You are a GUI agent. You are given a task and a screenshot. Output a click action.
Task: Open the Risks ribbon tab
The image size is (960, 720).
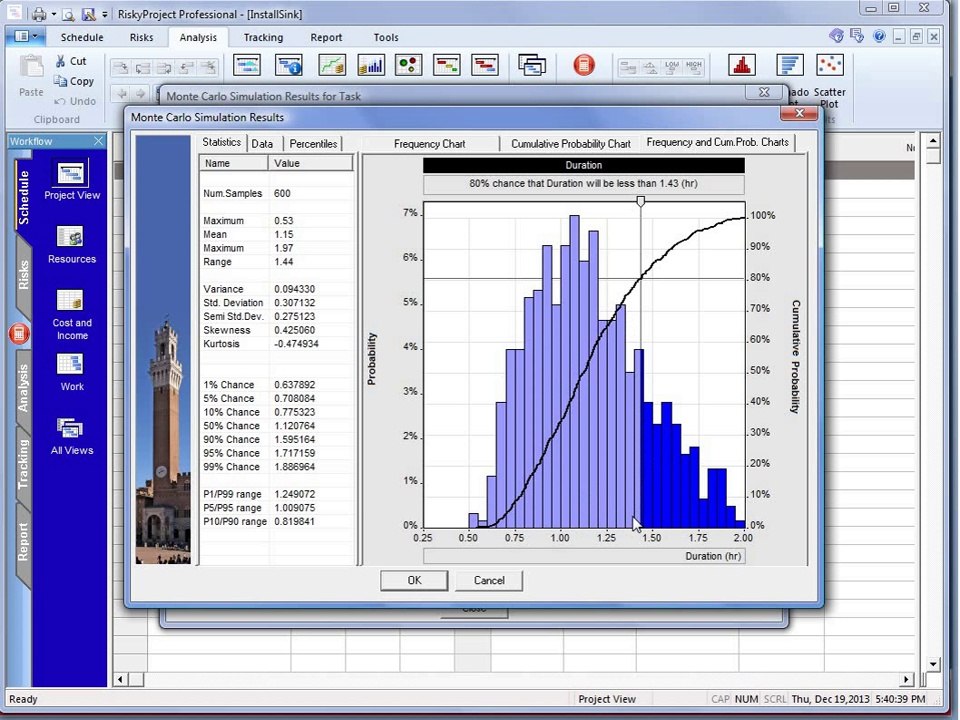point(141,37)
